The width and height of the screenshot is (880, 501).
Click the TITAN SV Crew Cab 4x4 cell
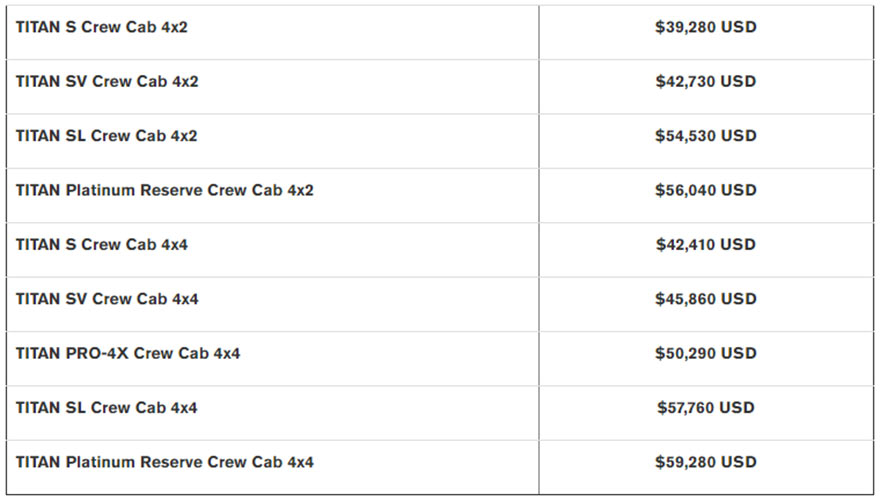pyautogui.click(x=107, y=299)
